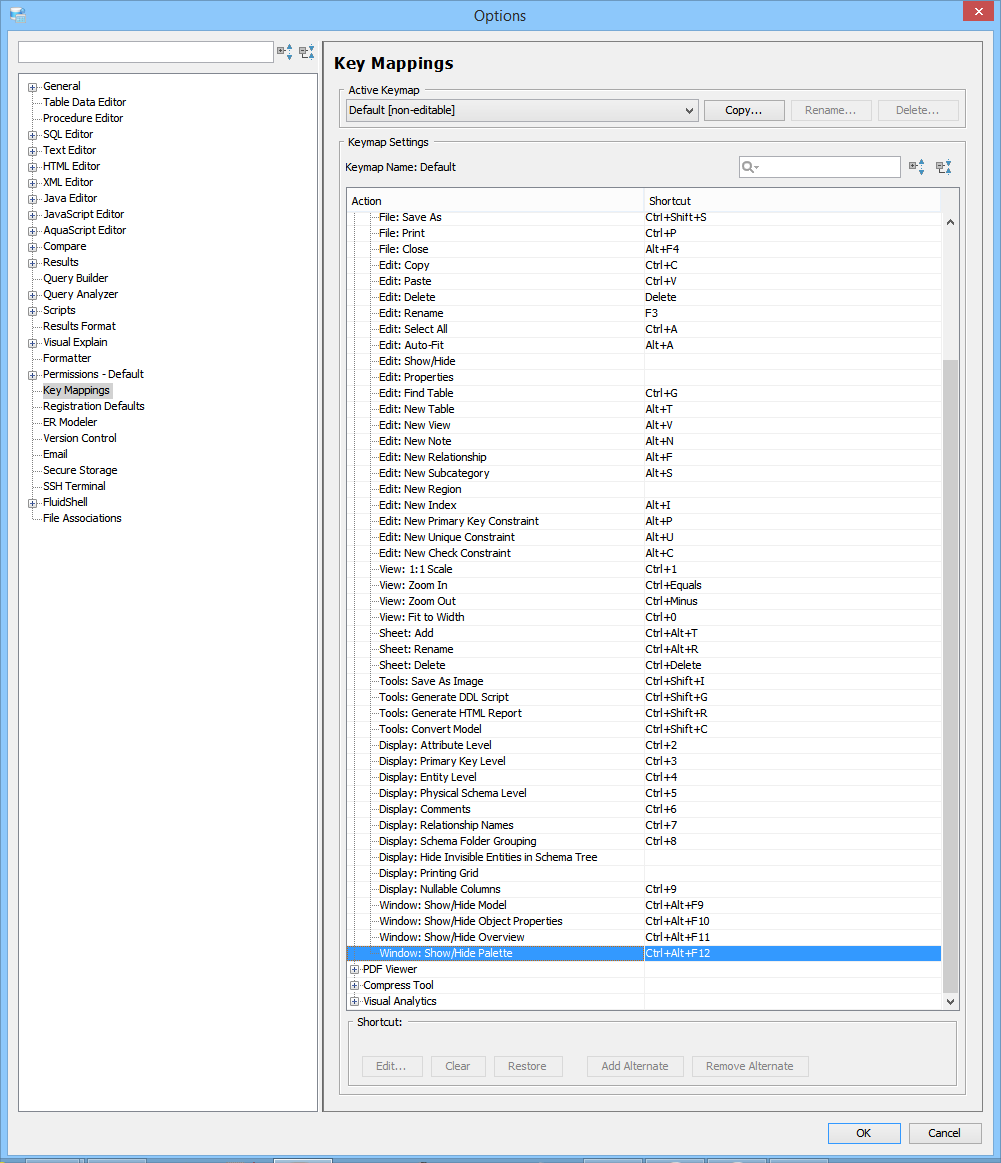The width and height of the screenshot is (1001, 1163).
Task: Select 'Tools: Generate DDL Script' row
Action: [644, 698]
